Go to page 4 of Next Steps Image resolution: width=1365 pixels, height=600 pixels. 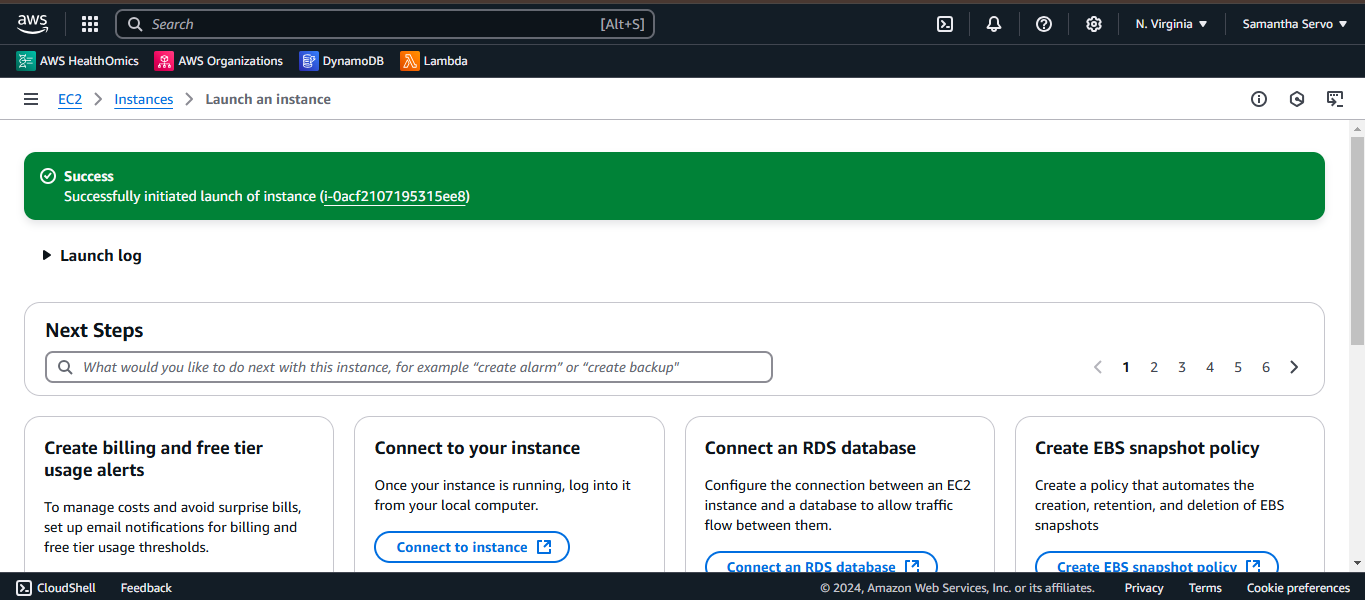tap(1210, 367)
